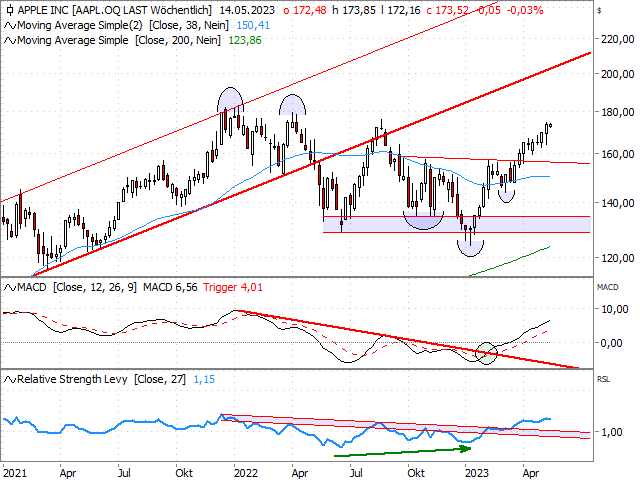Viewport: 640px width, 480px height.
Task: Click the $ currency label on axis
Action: pyautogui.click(x=599, y=11)
